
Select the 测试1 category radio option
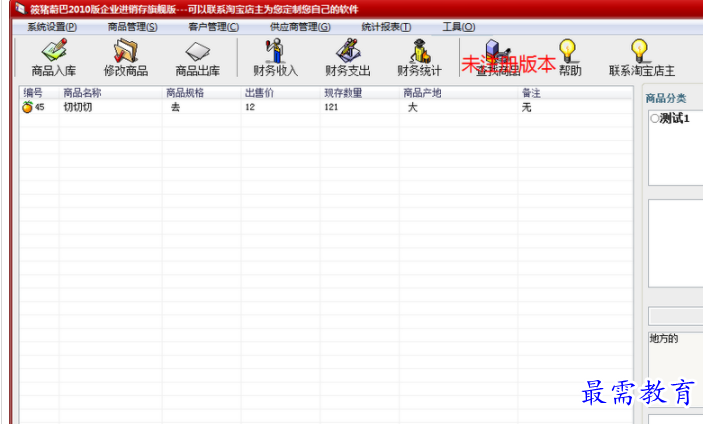tap(655, 119)
